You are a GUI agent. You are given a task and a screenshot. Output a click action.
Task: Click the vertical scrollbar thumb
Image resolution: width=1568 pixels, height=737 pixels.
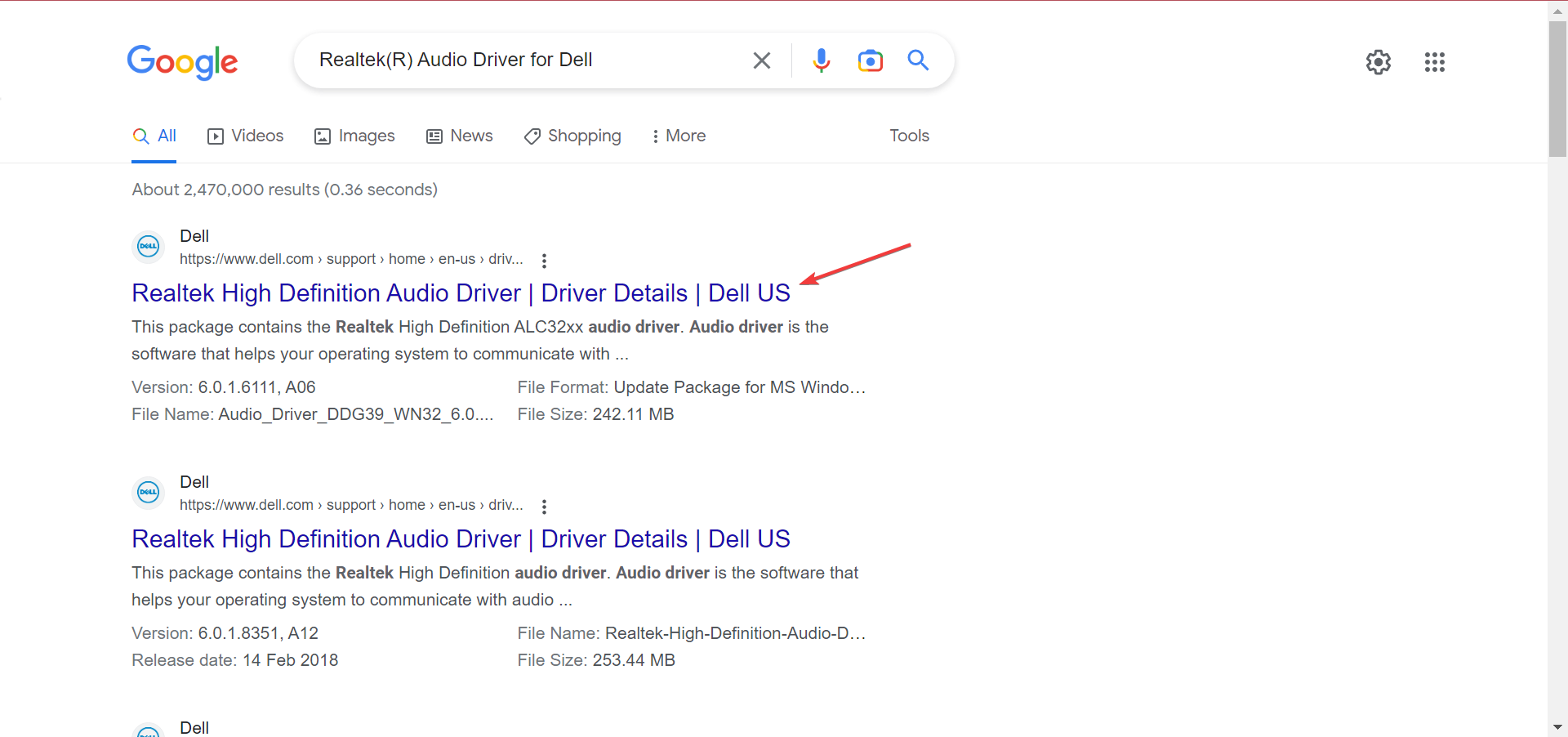point(1557,88)
